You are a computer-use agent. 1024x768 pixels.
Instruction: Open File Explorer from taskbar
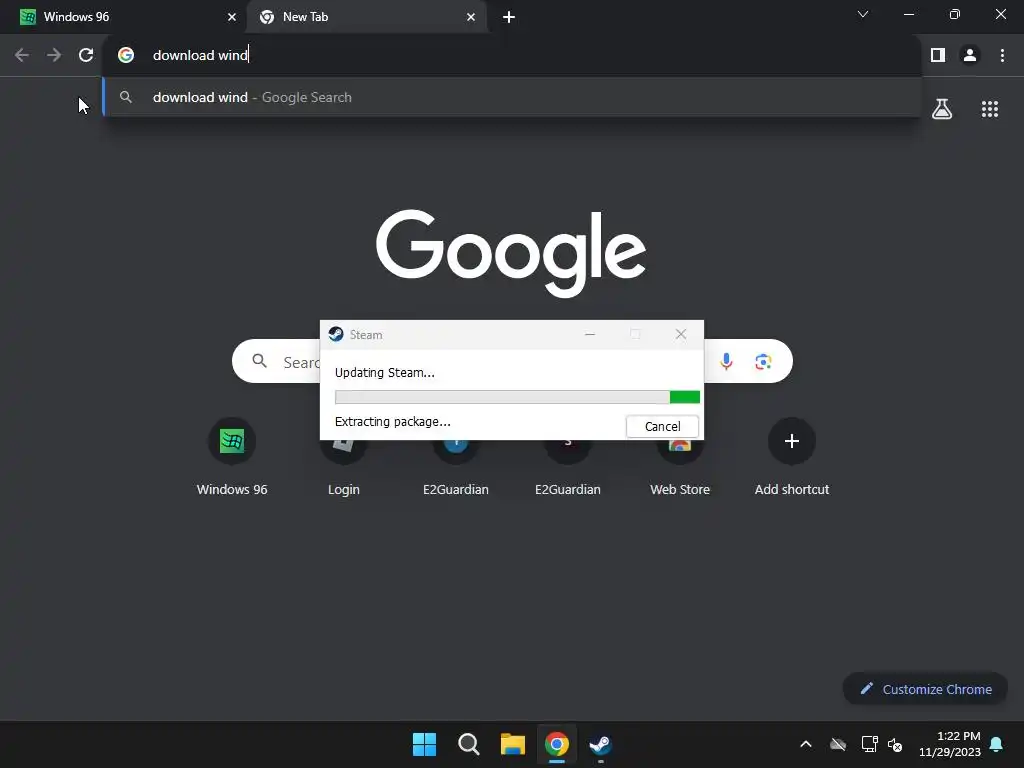(x=513, y=744)
